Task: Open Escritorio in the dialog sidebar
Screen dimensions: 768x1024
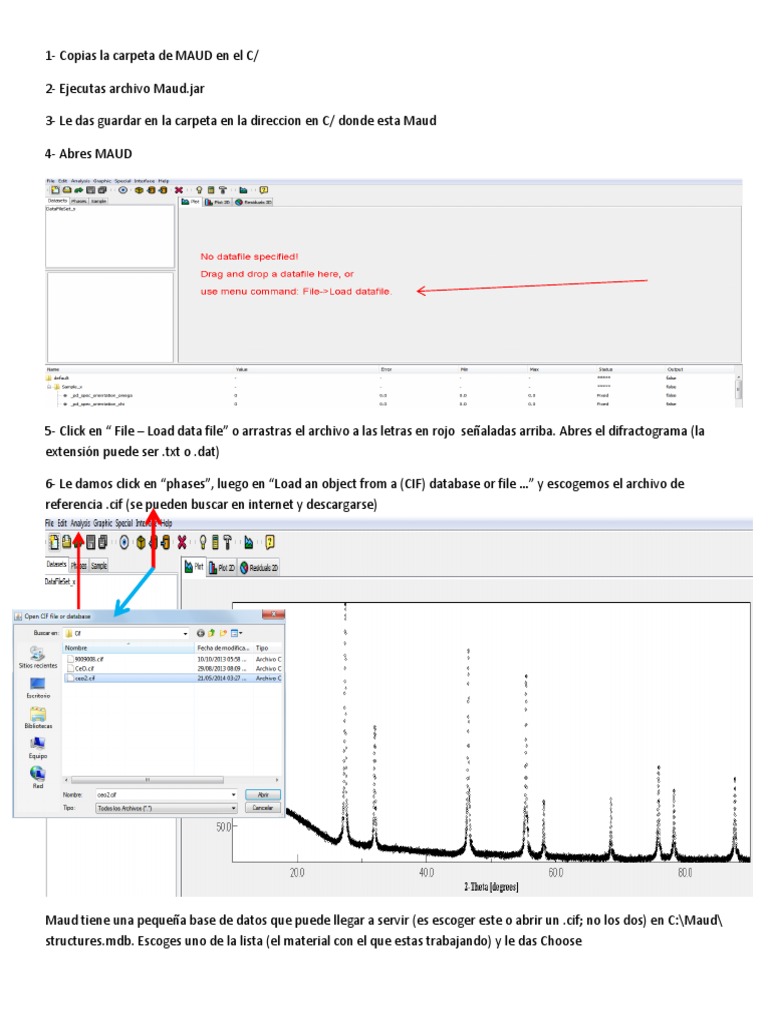Action: [38, 688]
